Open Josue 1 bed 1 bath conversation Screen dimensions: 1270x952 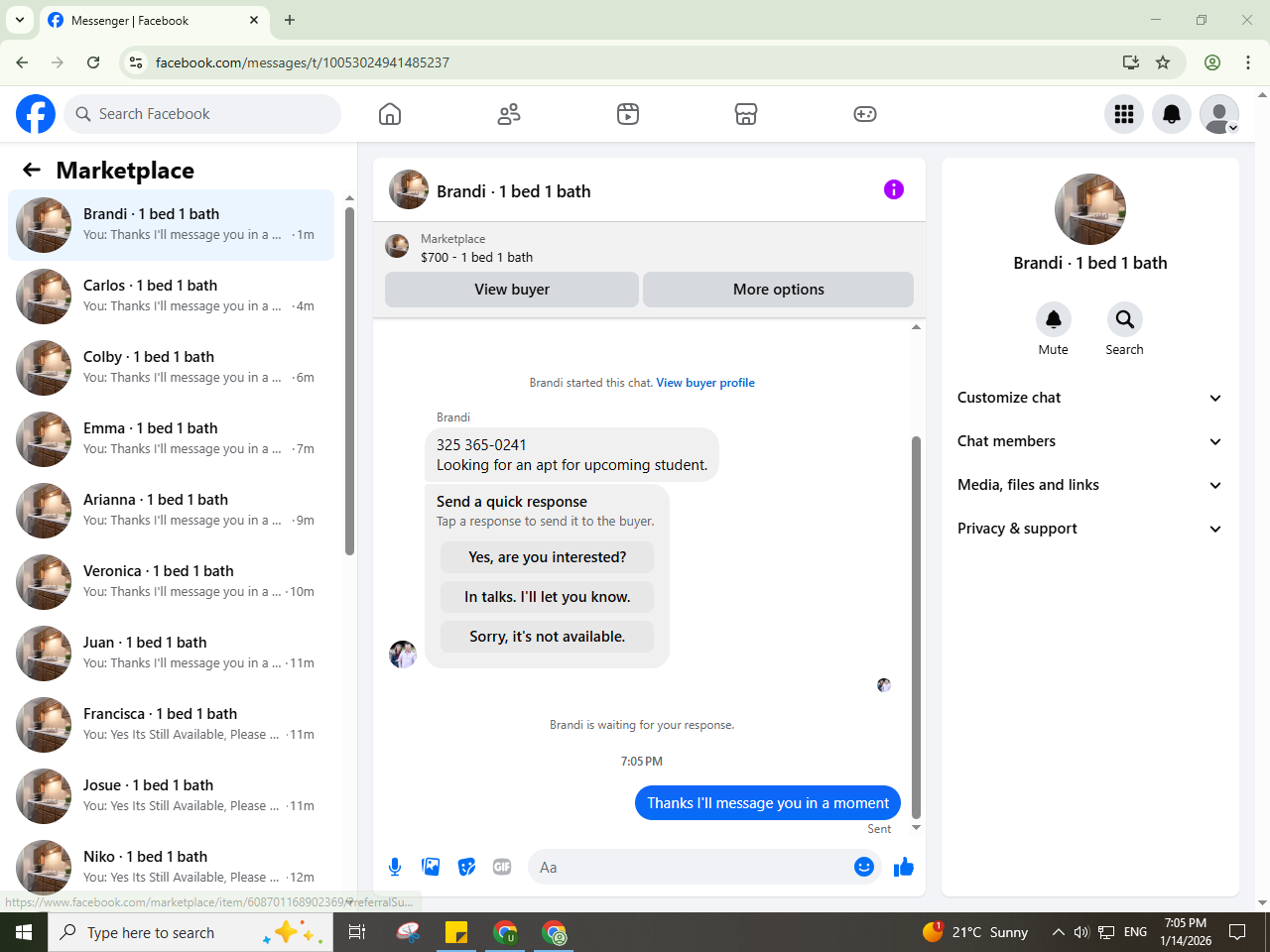click(x=172, y=796)
